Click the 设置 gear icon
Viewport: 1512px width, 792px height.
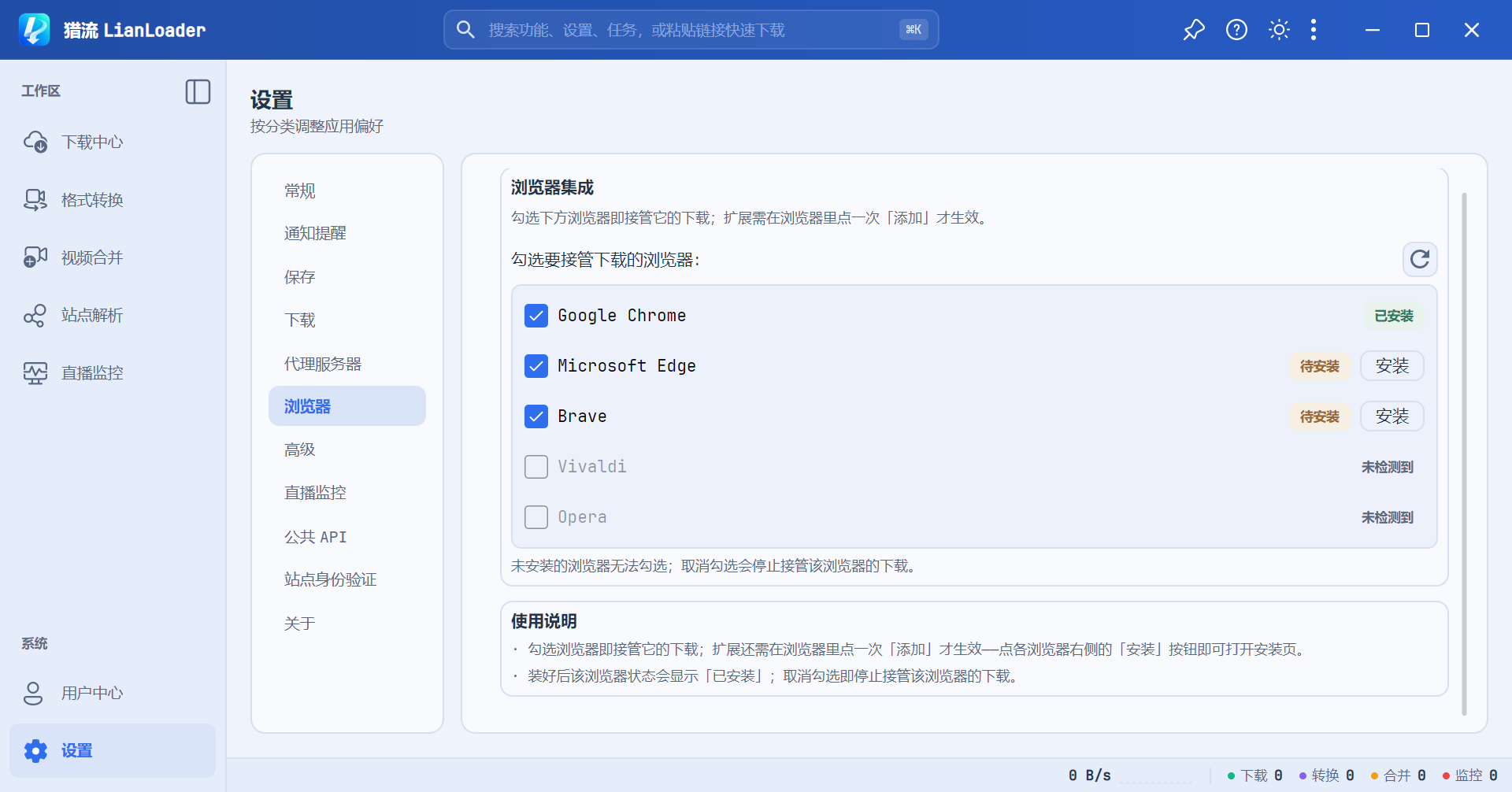[35, 750]
